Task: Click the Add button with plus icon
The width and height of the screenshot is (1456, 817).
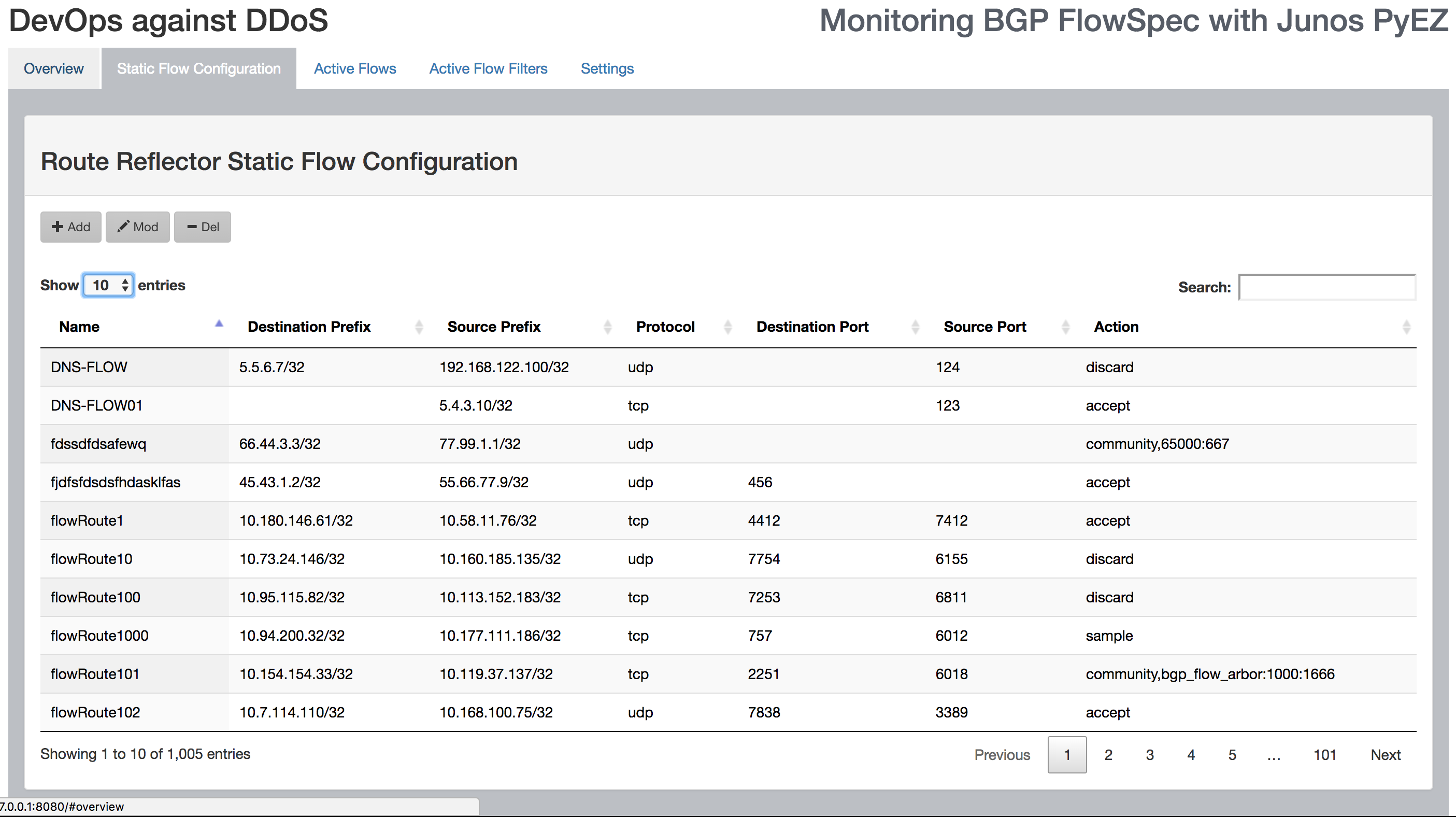Action: 70,227
